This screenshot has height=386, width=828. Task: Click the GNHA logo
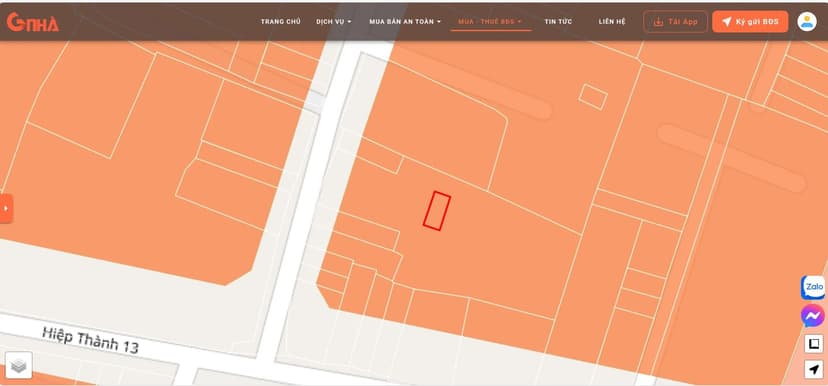32,22
